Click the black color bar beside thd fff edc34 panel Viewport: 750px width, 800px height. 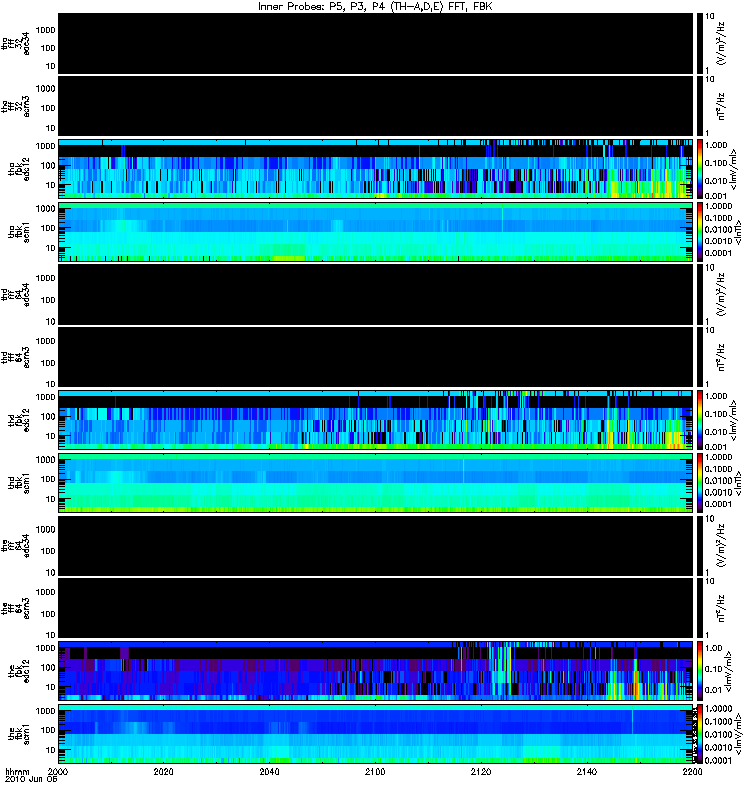click(700, 294)
